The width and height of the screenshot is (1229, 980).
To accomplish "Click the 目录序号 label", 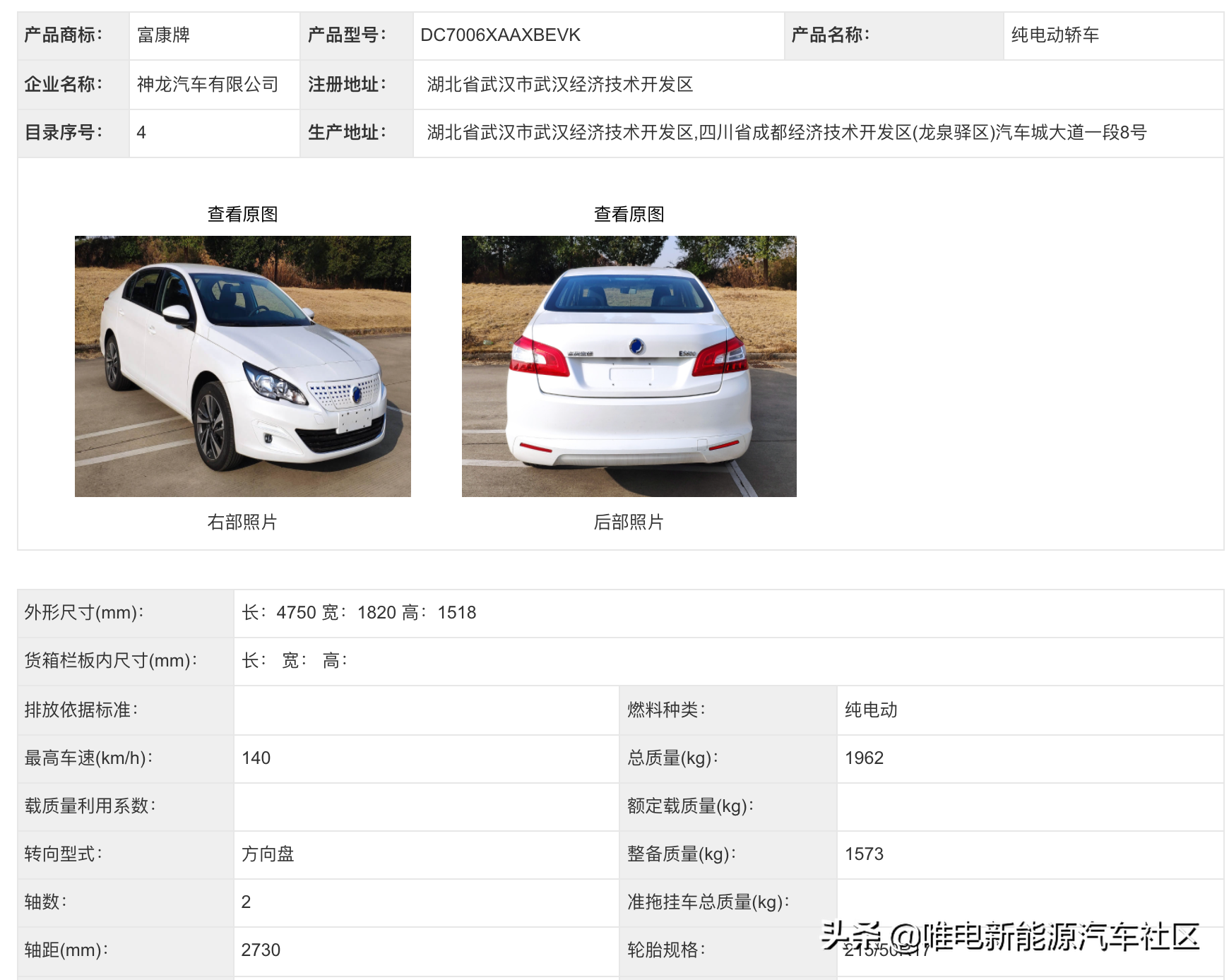I will click(x=64, y=132).
